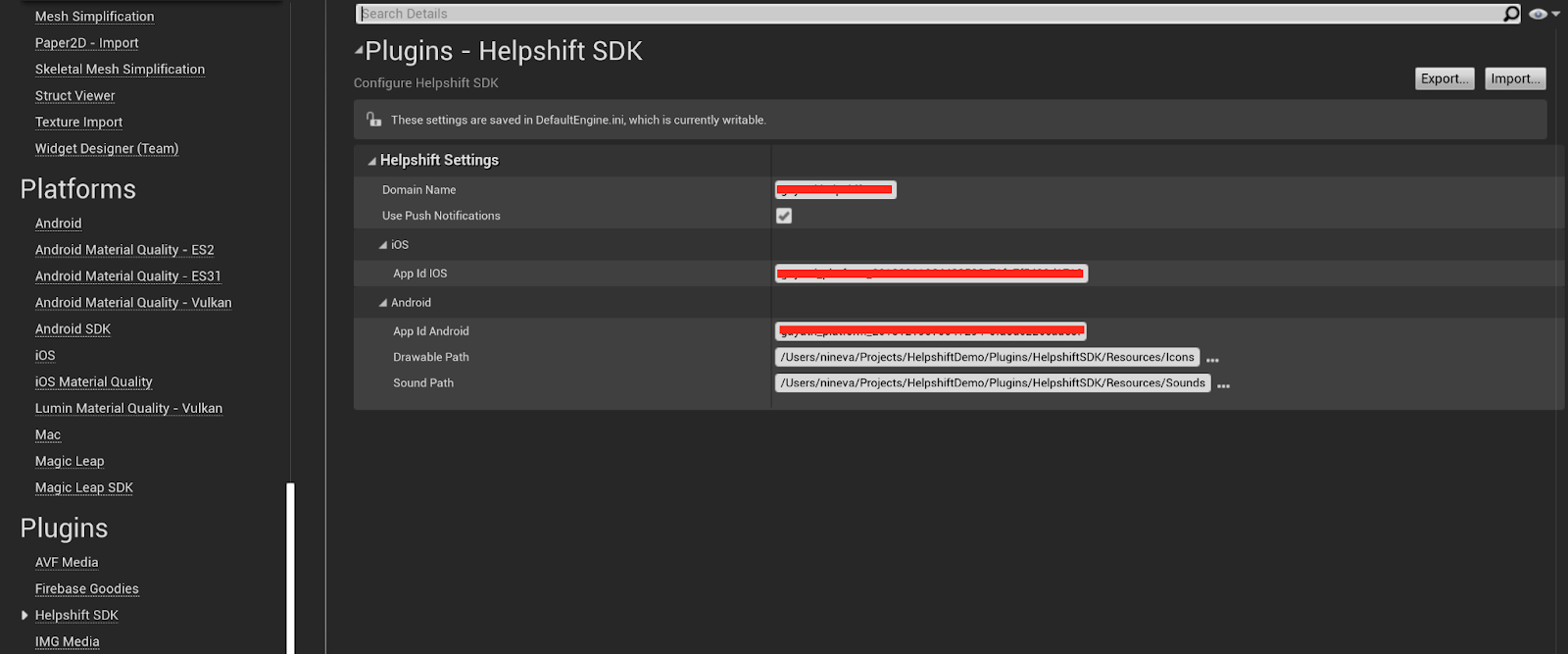Click the sidebar vertical scrollbar
1568x654 pixels.
tap(290, 567)
